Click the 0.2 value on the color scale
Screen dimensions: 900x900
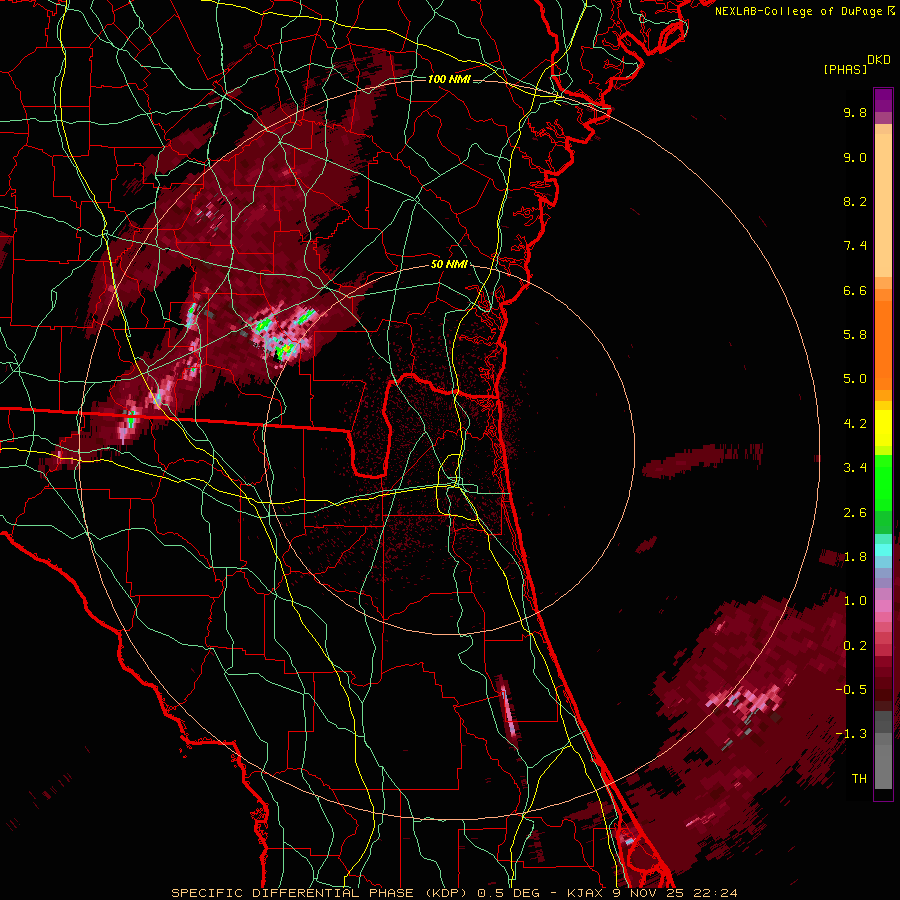[855, 646]
